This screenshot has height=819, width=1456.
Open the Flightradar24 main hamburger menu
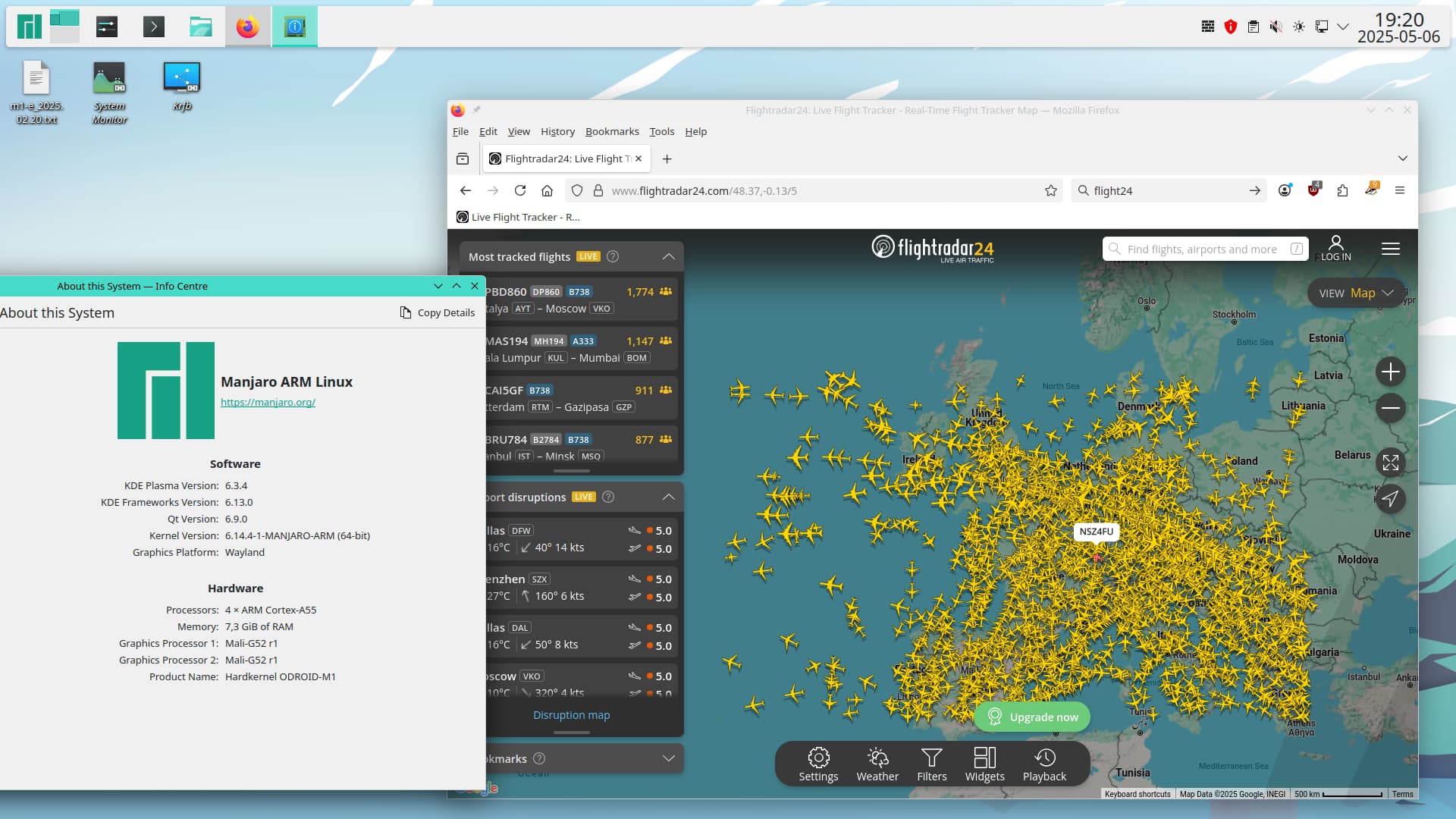click(x=1391, y=249)
